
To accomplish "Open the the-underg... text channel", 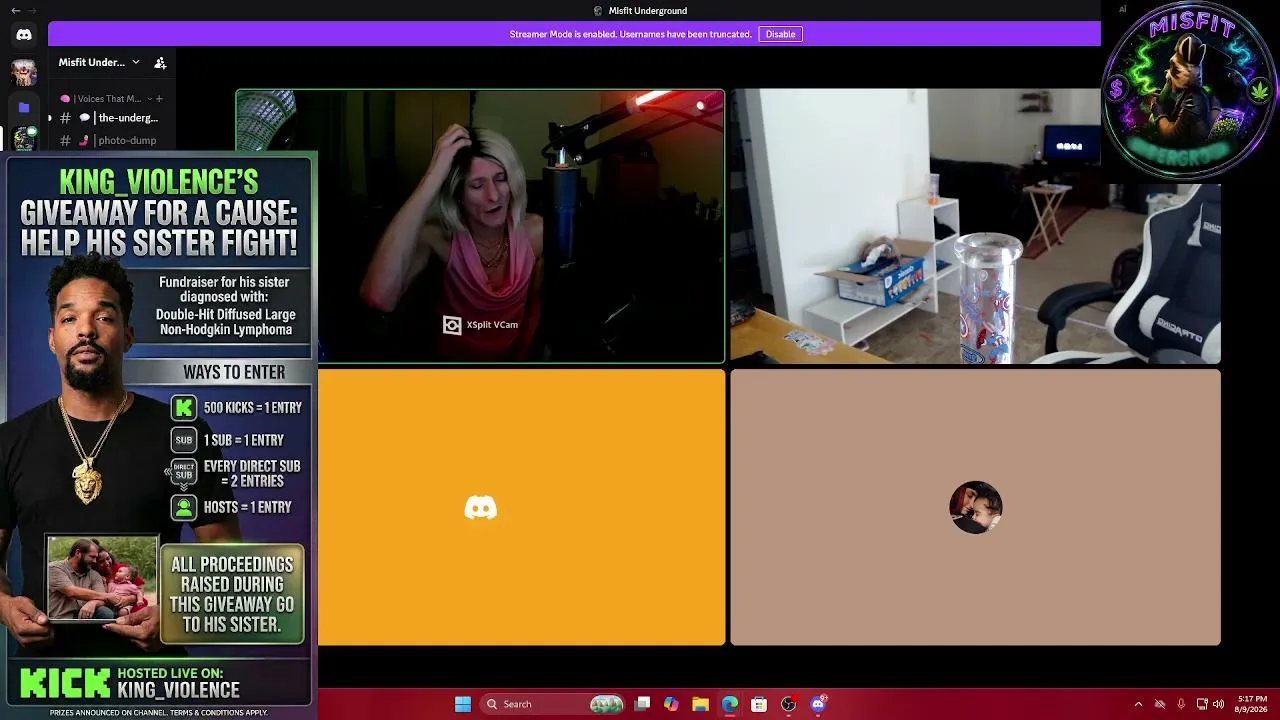I will click(110, 118).
